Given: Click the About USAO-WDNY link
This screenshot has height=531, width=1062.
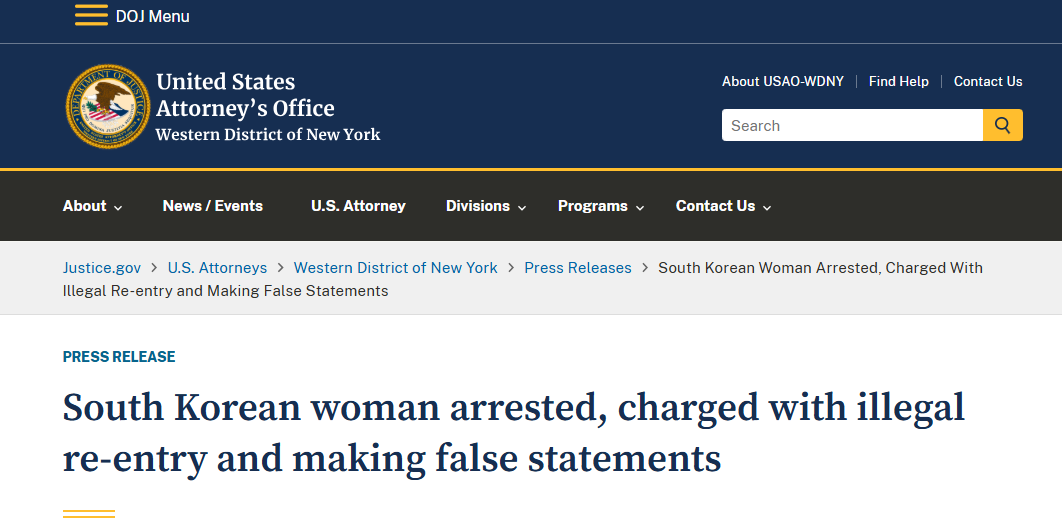Looking at the screenshot, I should (x=783, y=81).
